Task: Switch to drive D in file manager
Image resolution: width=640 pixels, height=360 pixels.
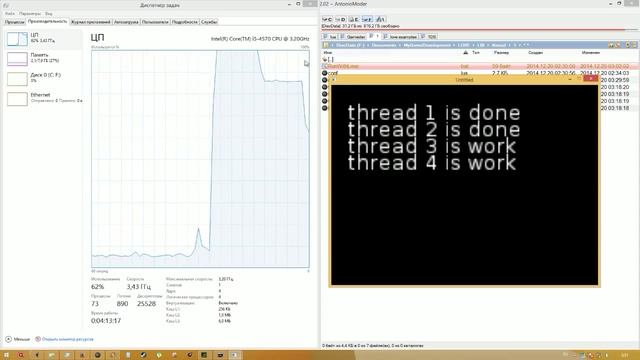Action: coord(340,19)
